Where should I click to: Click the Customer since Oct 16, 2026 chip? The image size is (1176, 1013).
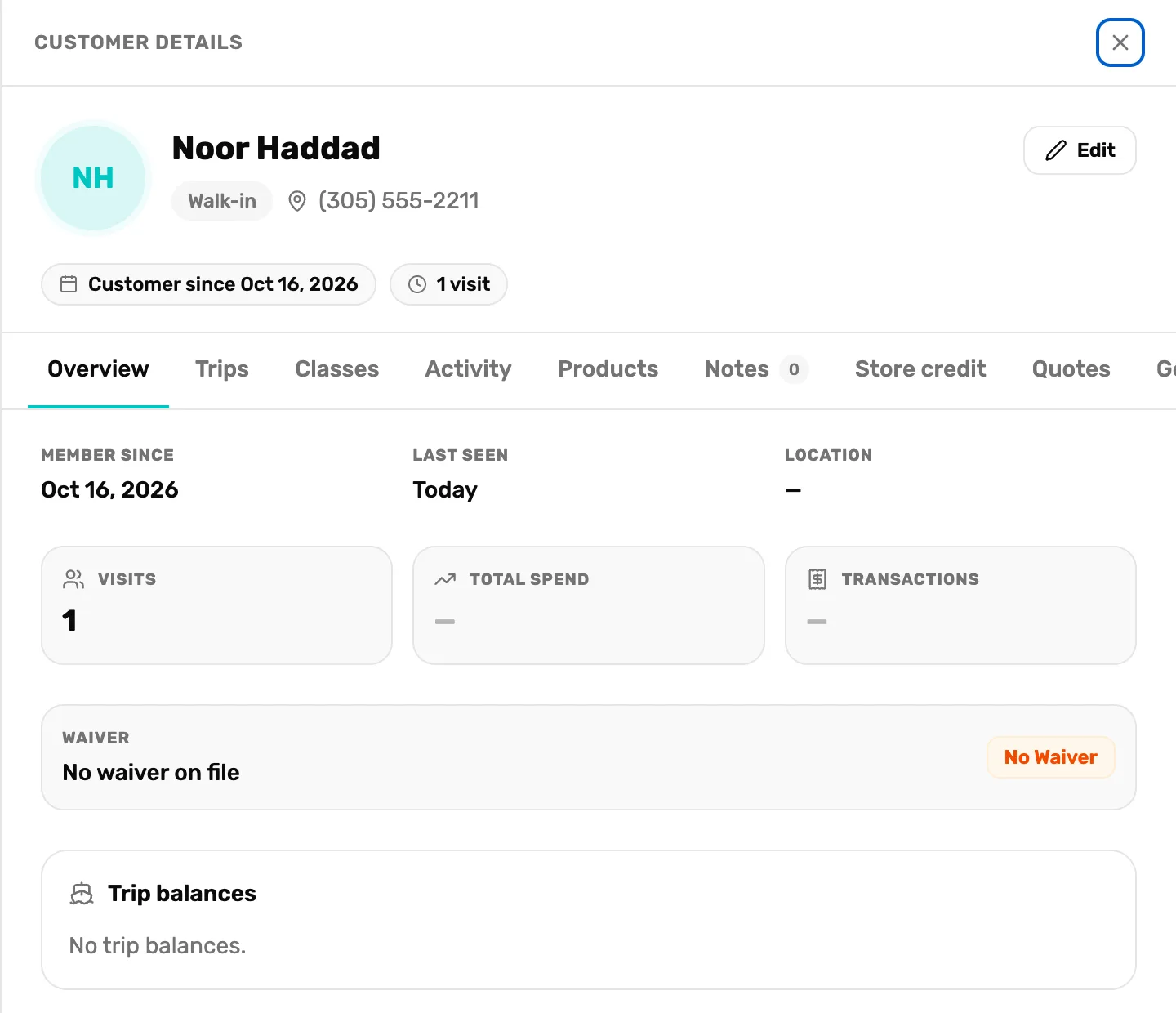point(208,284)
